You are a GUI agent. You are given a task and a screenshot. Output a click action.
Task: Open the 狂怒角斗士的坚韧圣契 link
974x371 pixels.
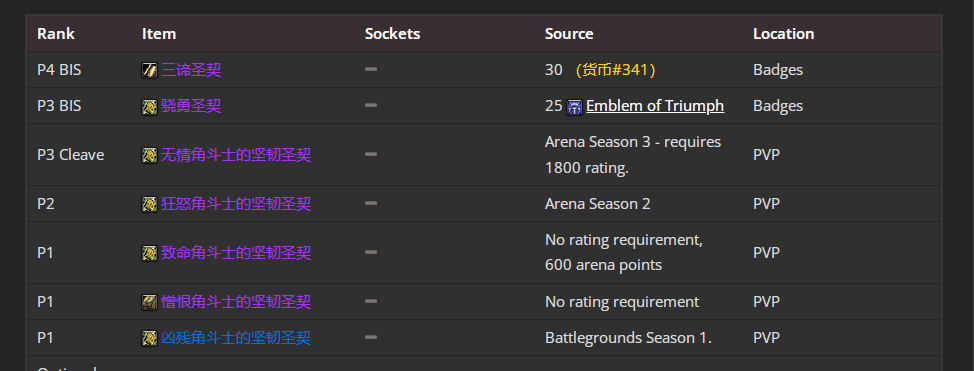coord(236,203)
